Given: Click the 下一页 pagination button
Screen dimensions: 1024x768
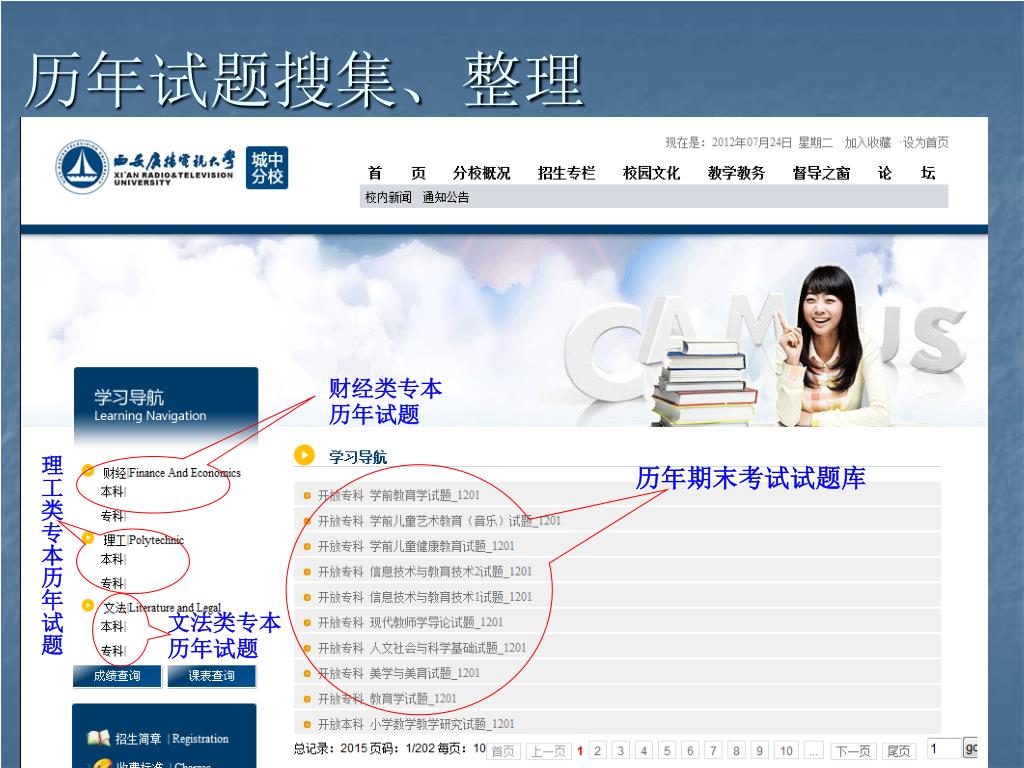Looking at the screenshot, I should click(853, 751).
